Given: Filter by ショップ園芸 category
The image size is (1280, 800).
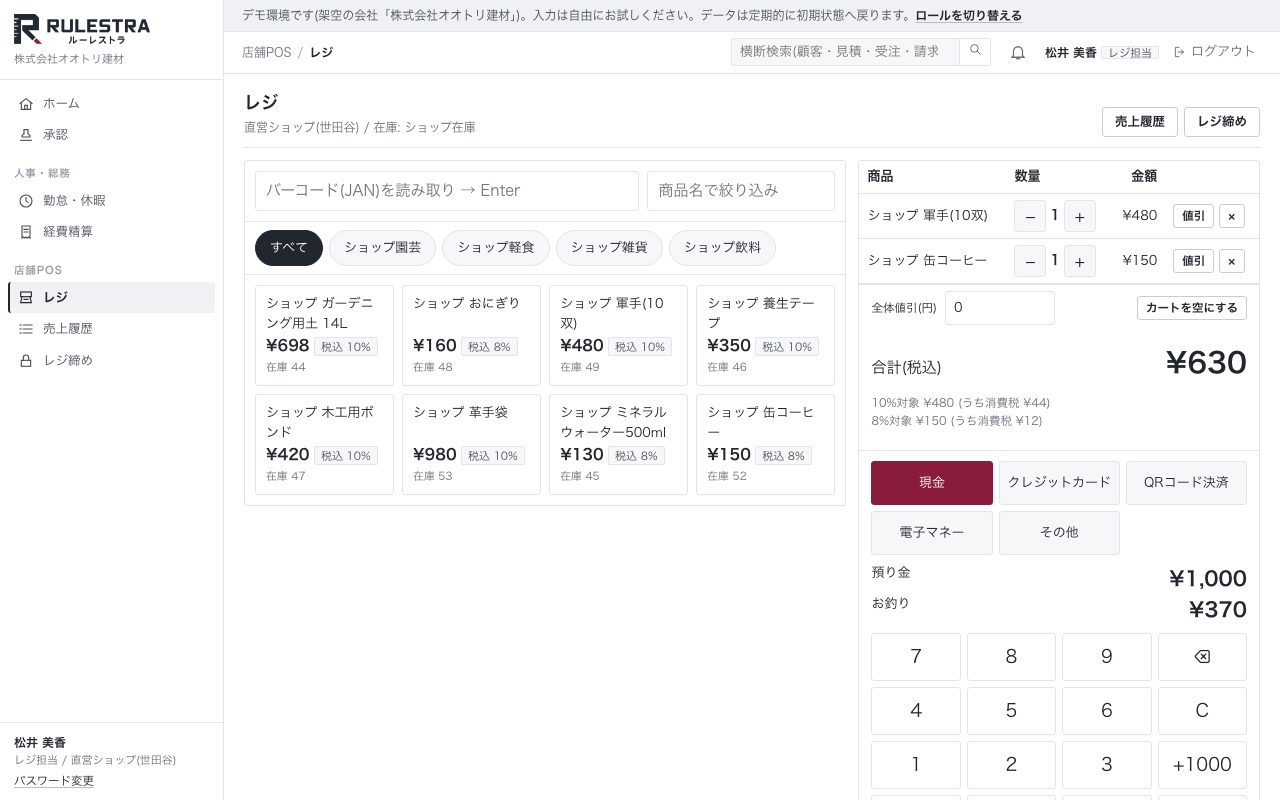Looking at the screenshot, I should 383,248.
